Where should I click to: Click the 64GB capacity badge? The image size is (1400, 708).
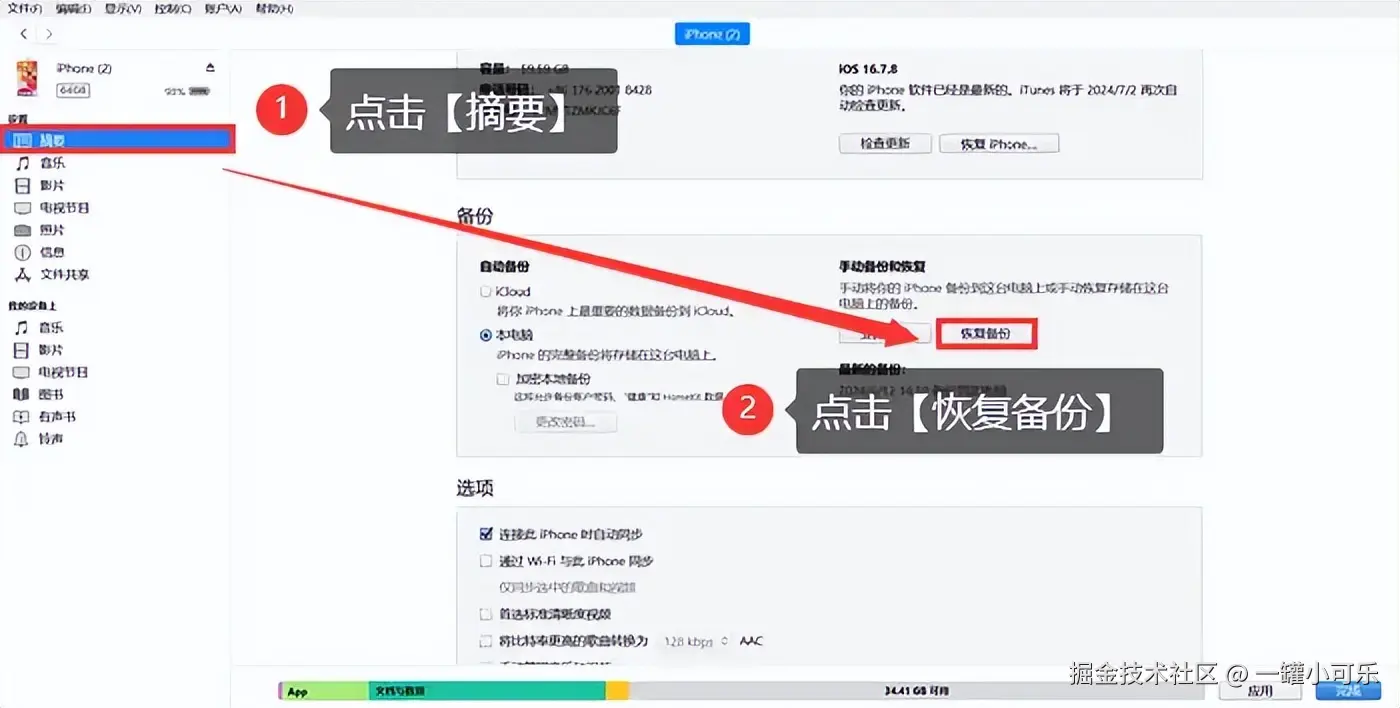73,90
